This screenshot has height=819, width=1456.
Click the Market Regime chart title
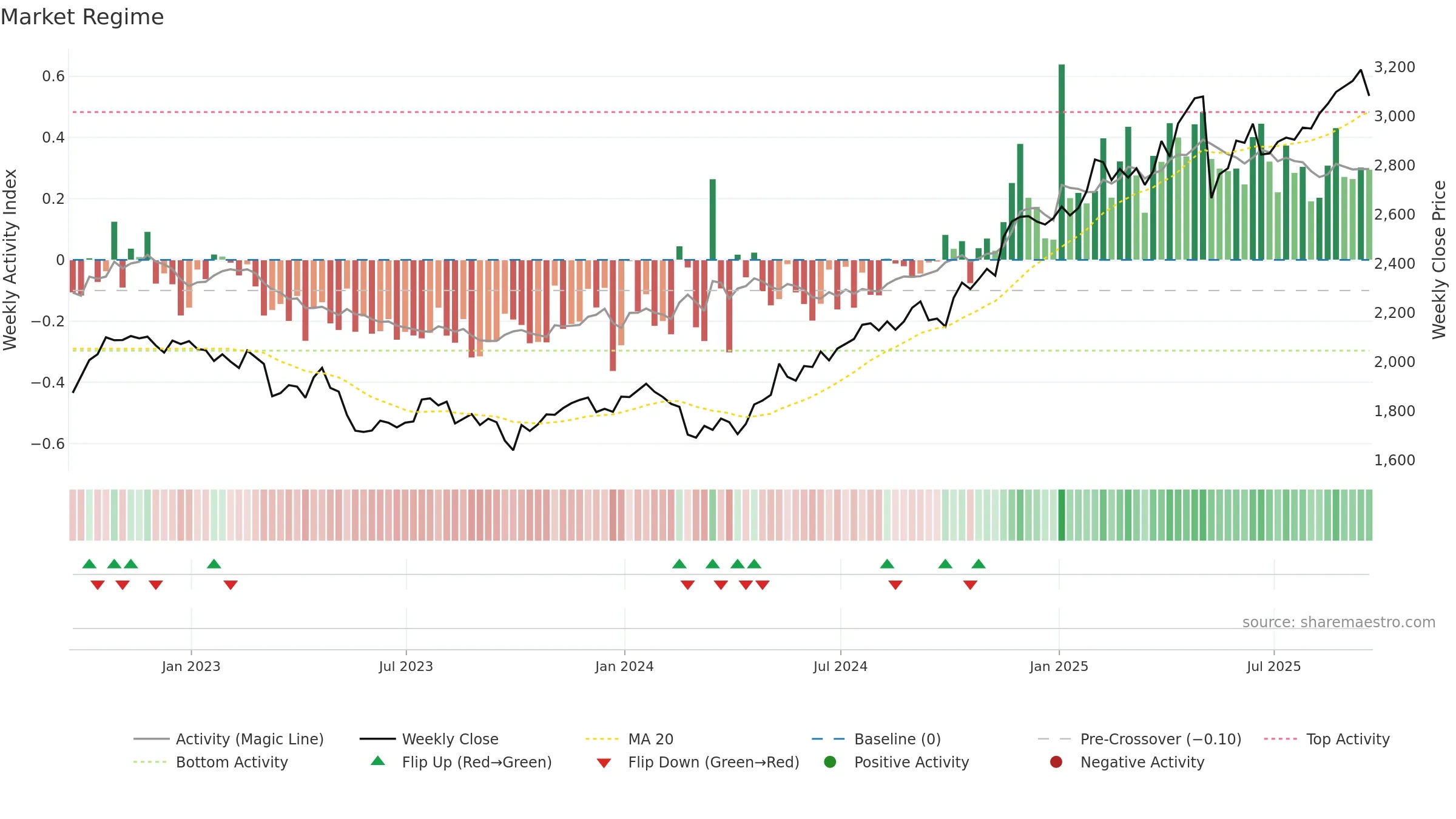pyautogui.click(x=82, y=17)
